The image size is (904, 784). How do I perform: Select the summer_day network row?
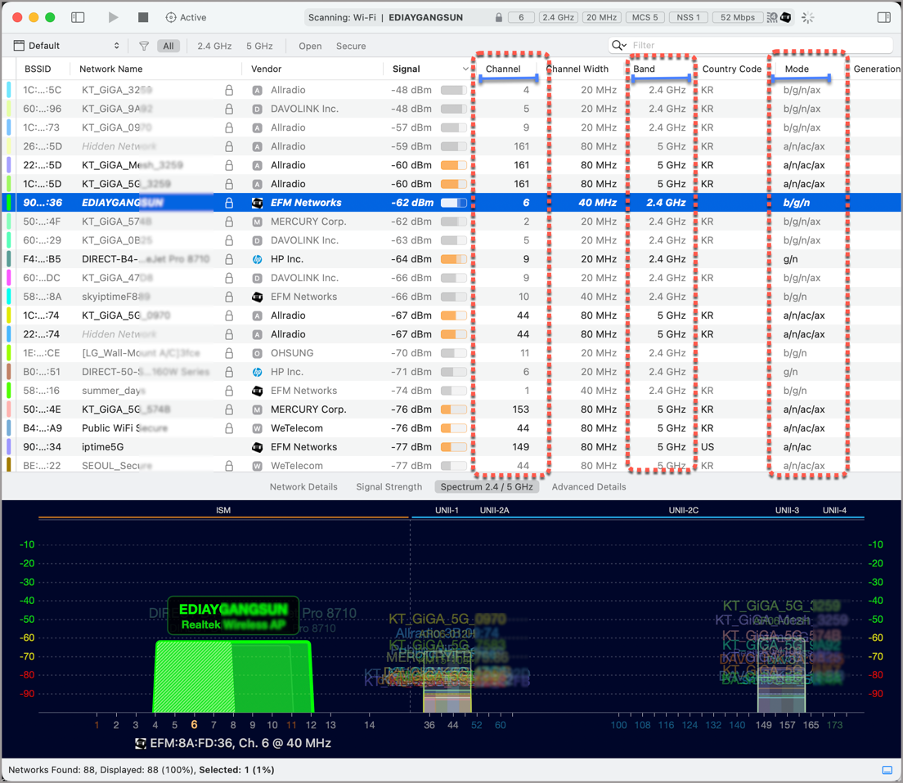451,390
